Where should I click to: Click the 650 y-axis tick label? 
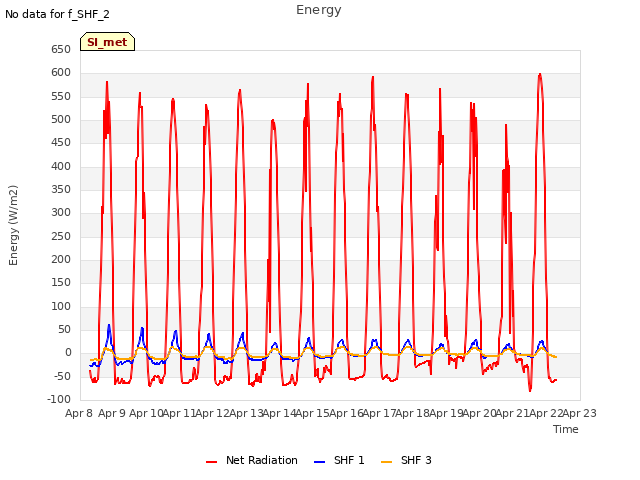click(x=61, y=49)
